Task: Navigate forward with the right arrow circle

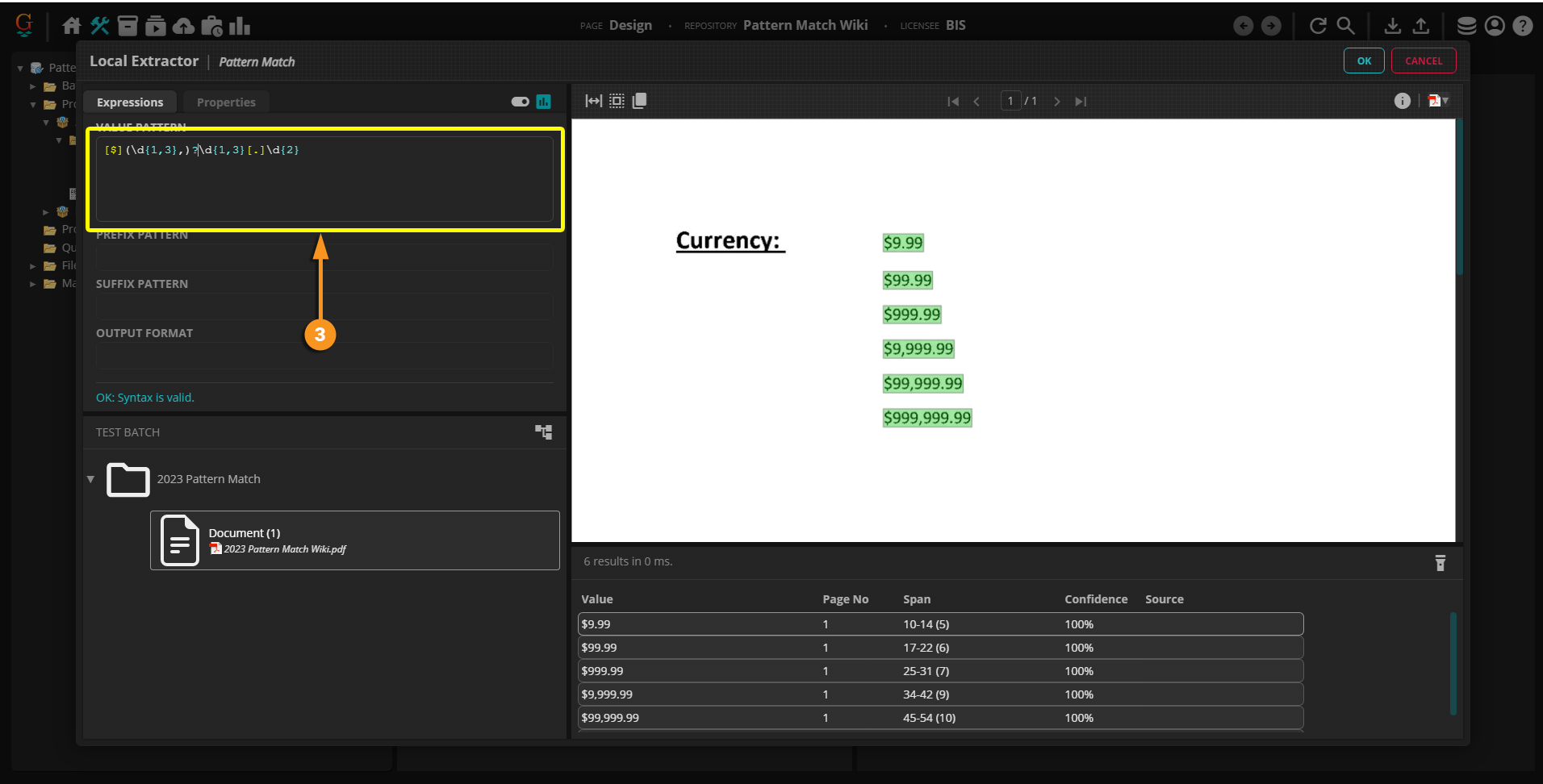Action: tap(1271, 26)
